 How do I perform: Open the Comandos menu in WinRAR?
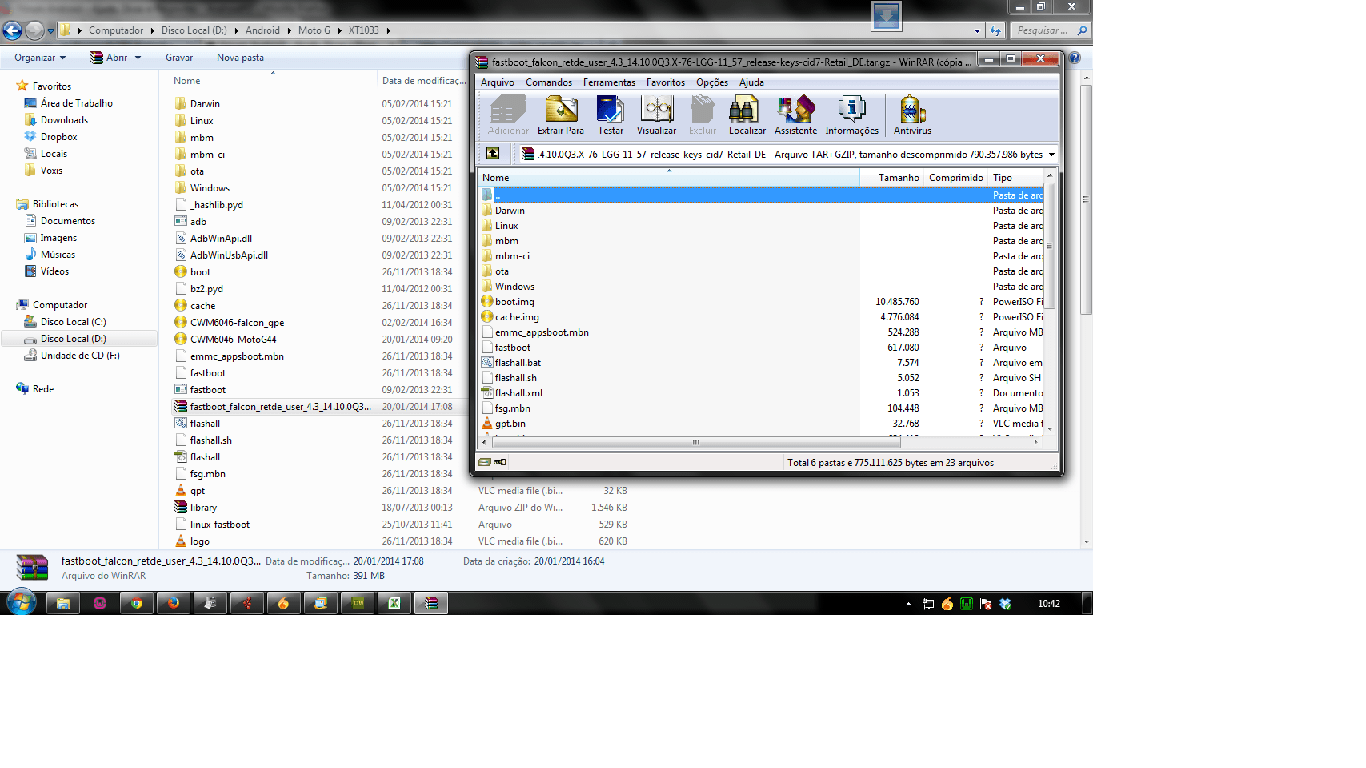pyautogui.click(x=548, y=82)
